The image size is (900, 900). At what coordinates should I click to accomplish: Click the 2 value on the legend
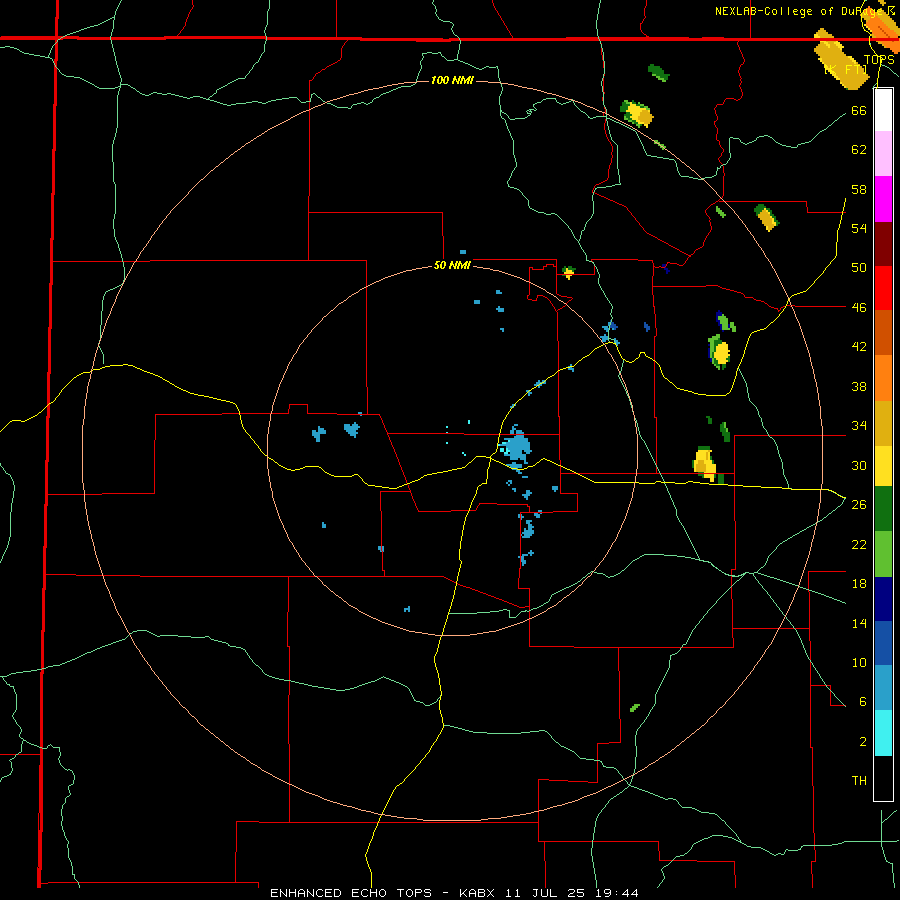(x=862, y=742)
